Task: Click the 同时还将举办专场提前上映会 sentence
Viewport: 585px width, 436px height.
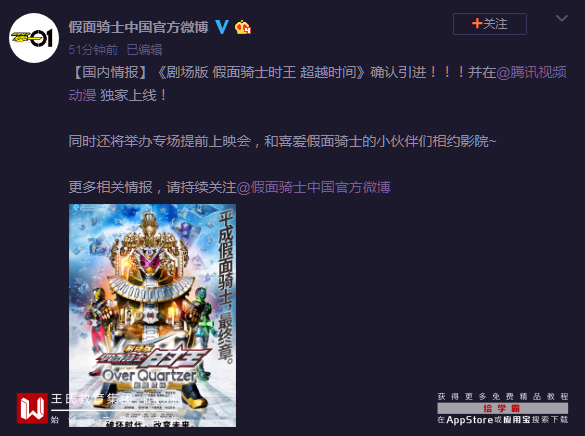Action: [x=160, y=141]
